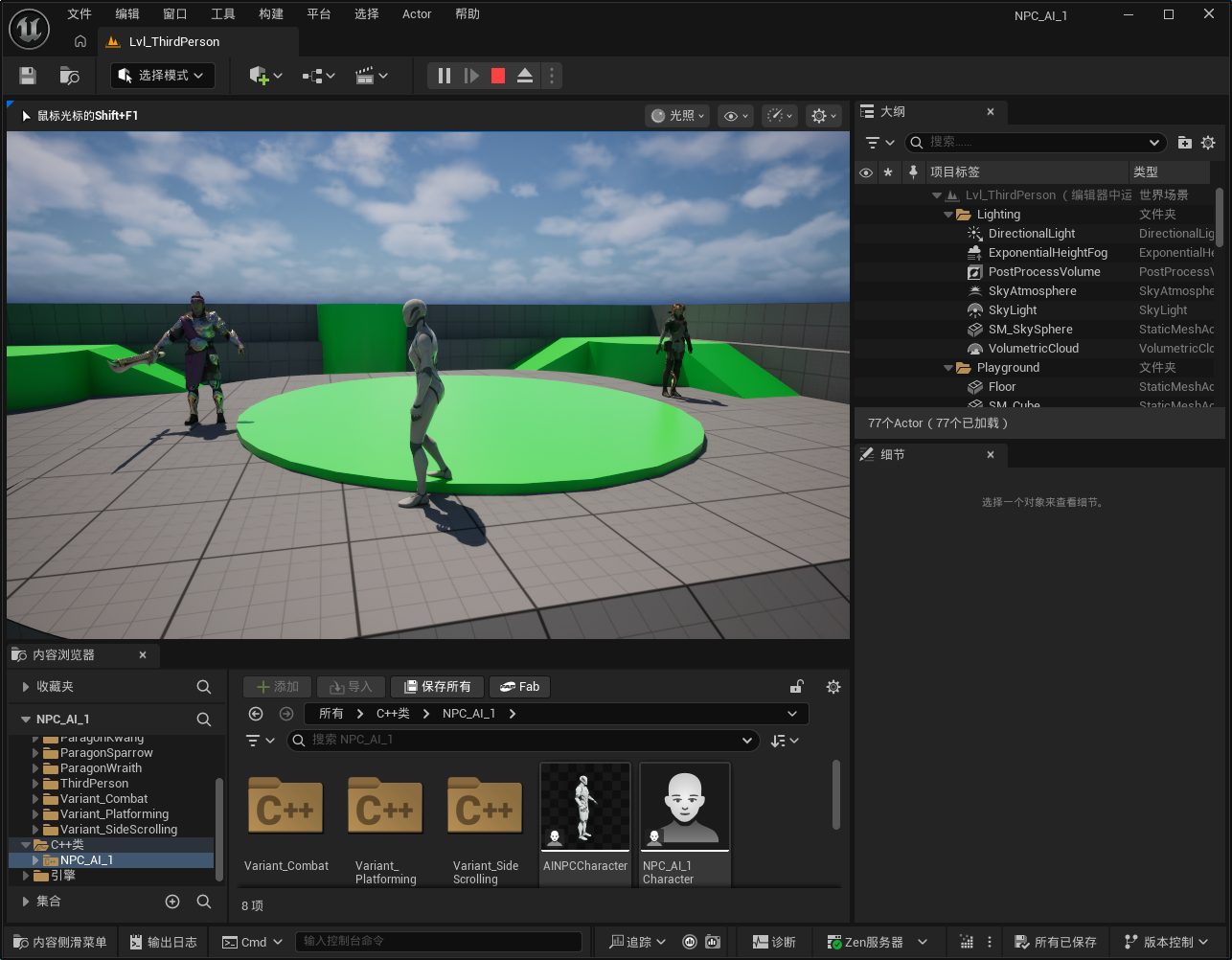Open the Fab marketplace button

click(x=520, y=687)
